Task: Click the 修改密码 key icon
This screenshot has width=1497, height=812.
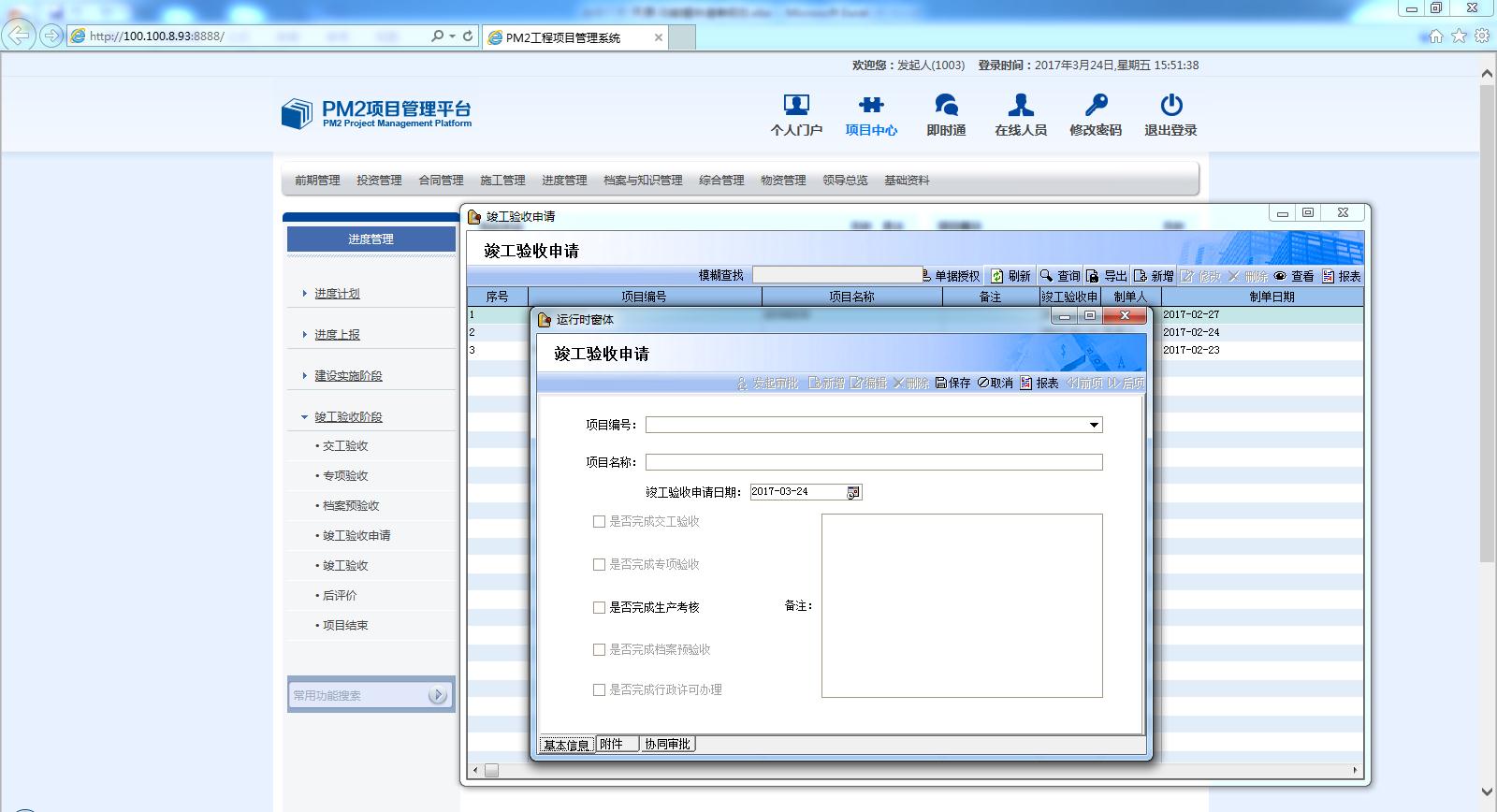Action: [x=1096, y=105]
